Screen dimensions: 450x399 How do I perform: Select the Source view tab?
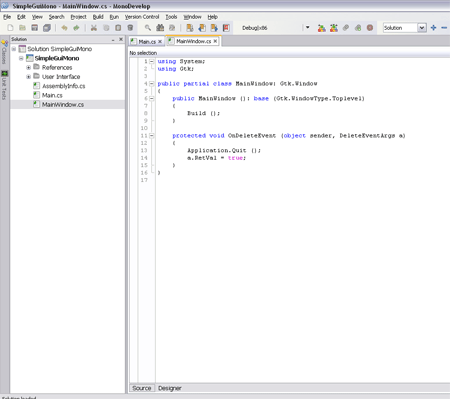point(142,388)
